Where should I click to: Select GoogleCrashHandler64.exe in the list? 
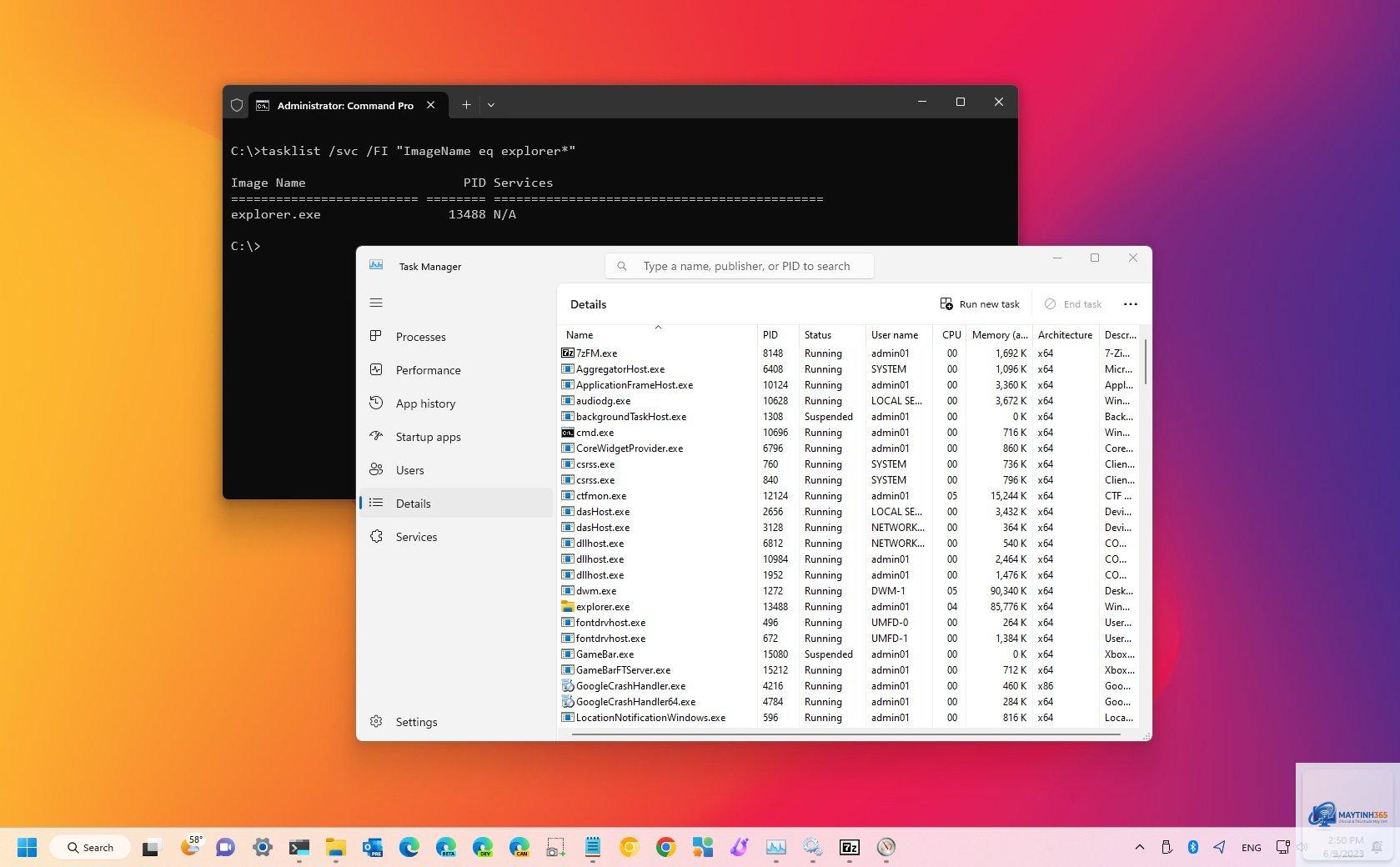coord(849,702)
